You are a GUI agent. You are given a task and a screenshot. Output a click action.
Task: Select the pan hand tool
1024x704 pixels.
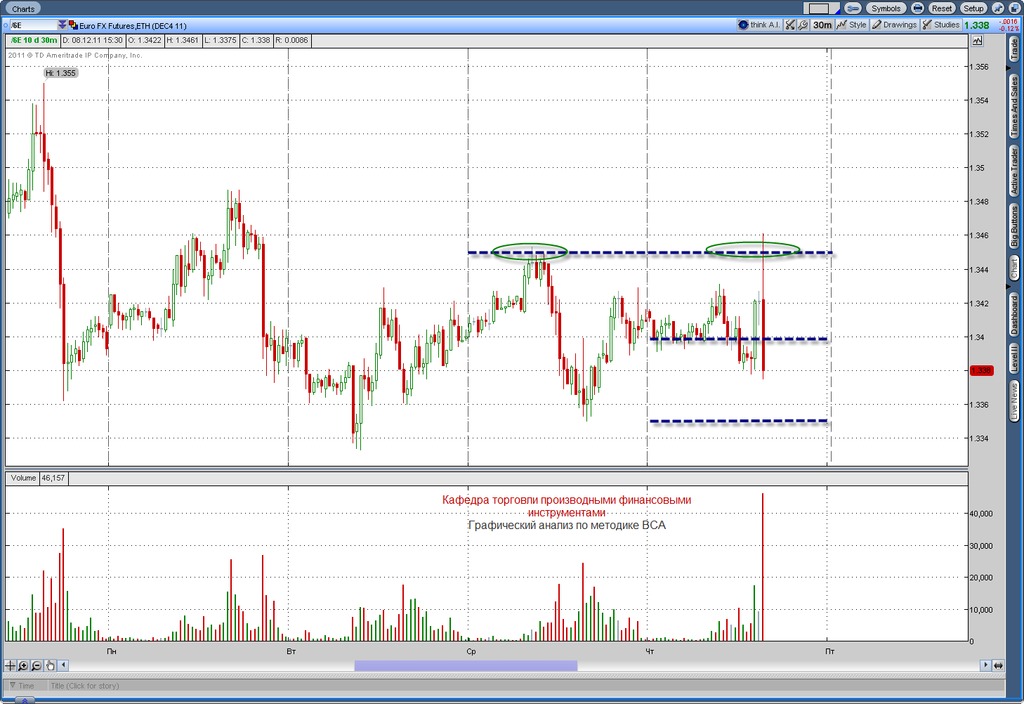[50, 665]
